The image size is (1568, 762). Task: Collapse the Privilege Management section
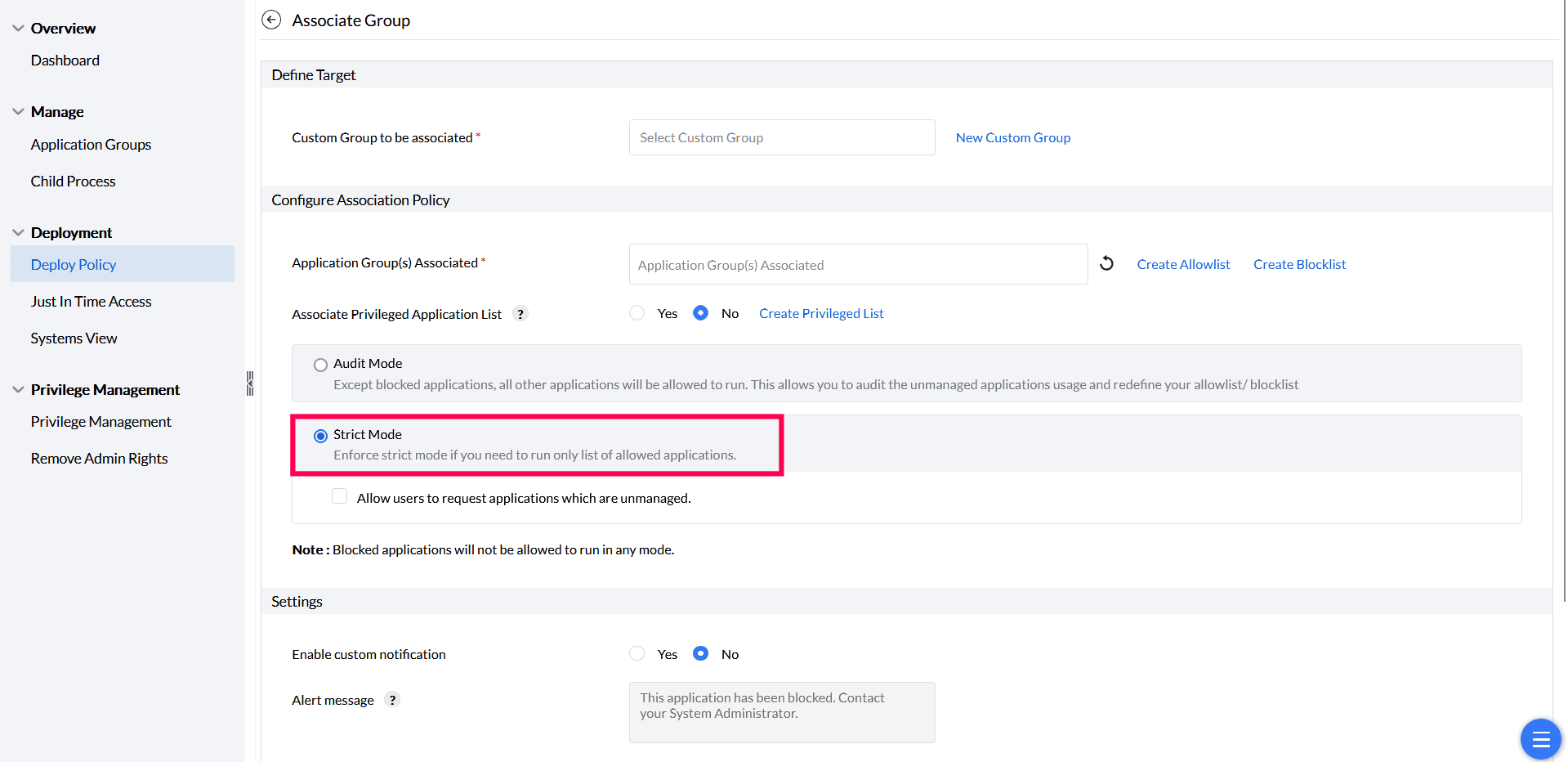tap(18, 389)
